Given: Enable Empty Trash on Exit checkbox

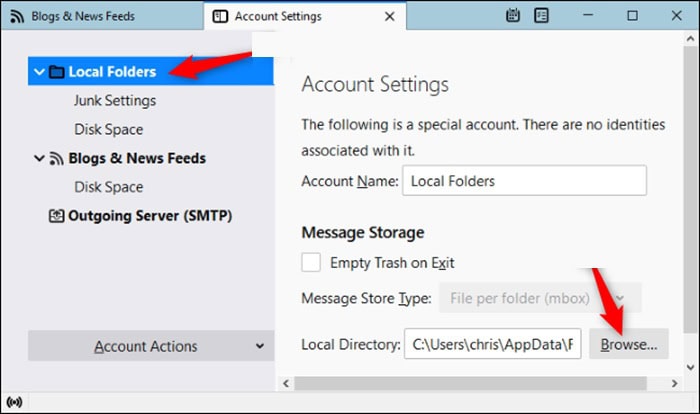Looking at the screenshot, I should (x=312, y=263).
